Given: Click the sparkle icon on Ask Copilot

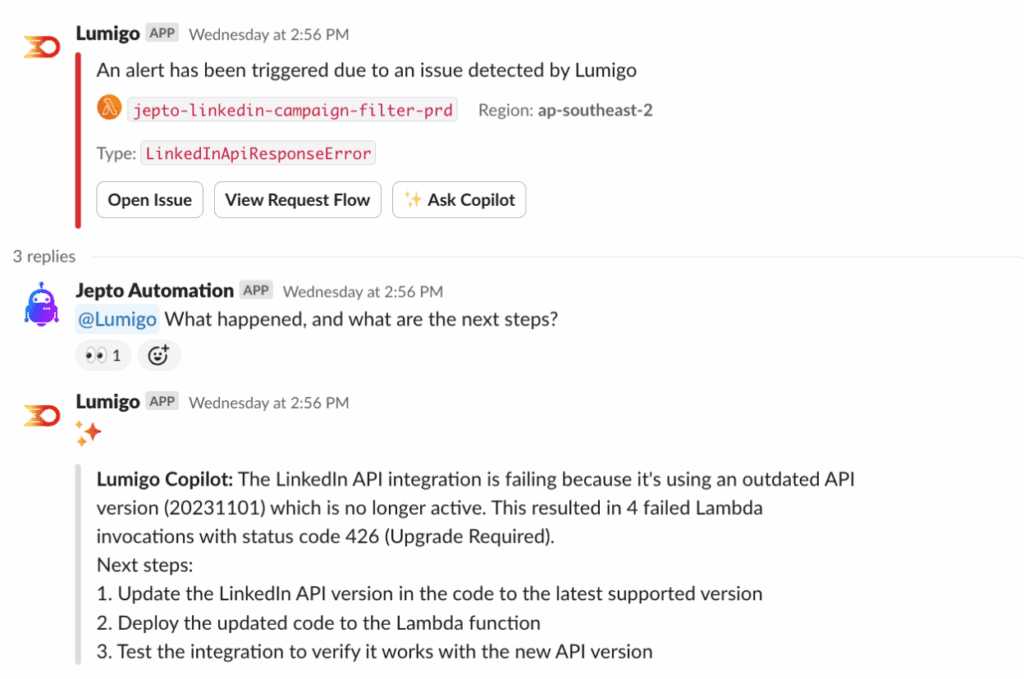Looking at the screenshot, I should [413, 199].
